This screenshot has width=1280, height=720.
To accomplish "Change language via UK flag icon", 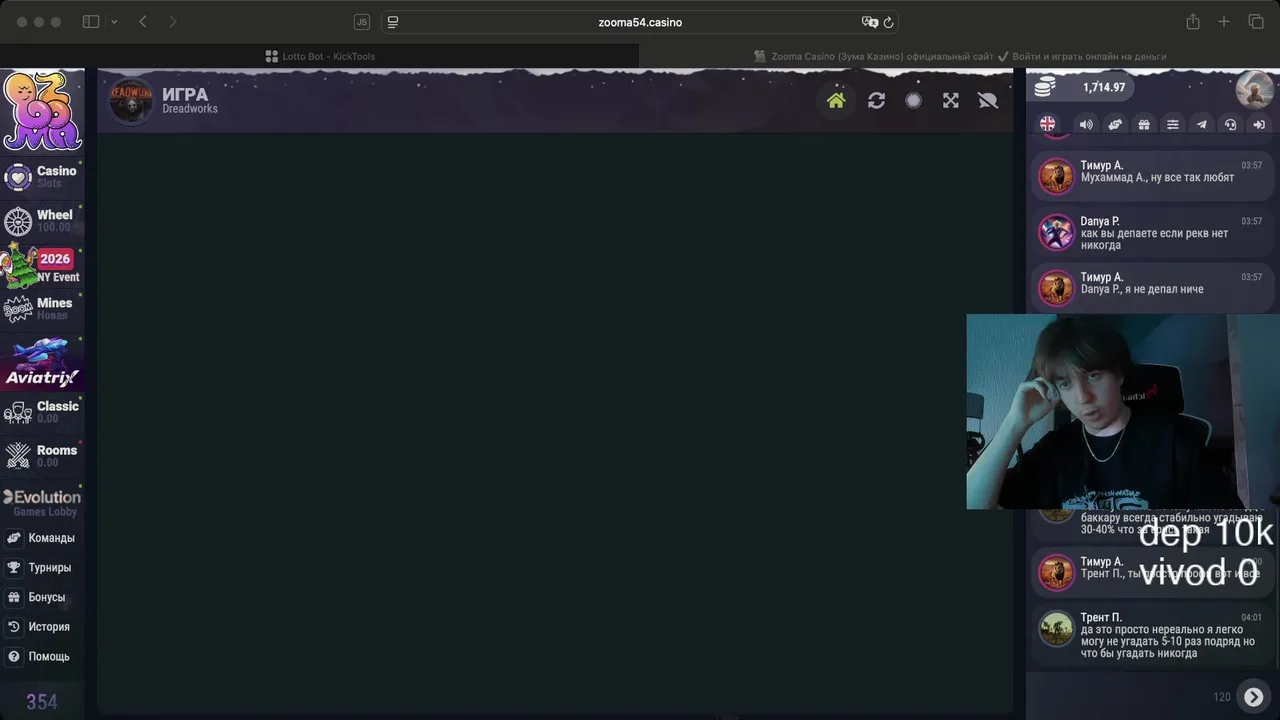I will pyautogui.click(x=1047, y=124).
